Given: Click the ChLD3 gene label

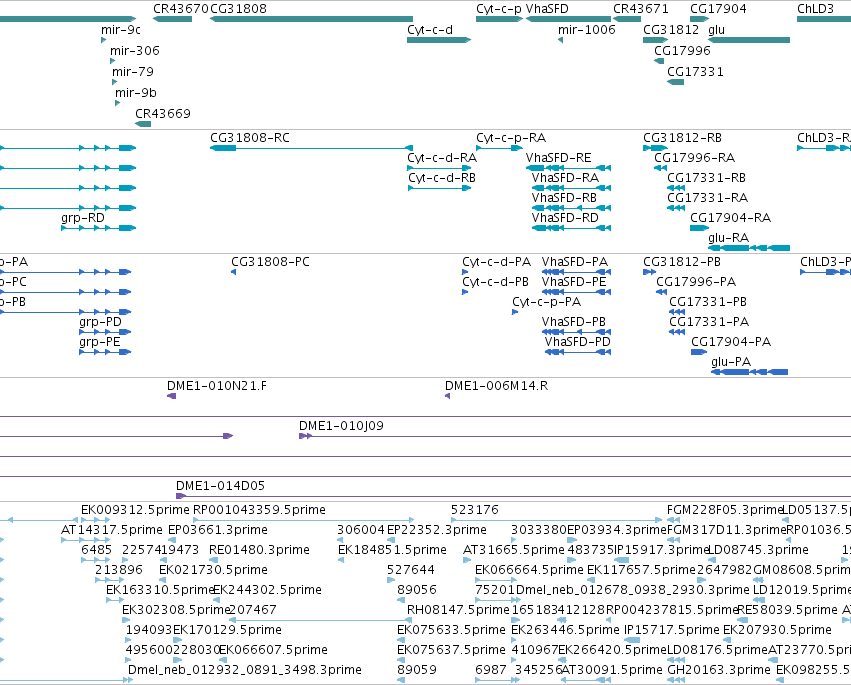Looking at the screenshot, I should (x=816, y=9).
